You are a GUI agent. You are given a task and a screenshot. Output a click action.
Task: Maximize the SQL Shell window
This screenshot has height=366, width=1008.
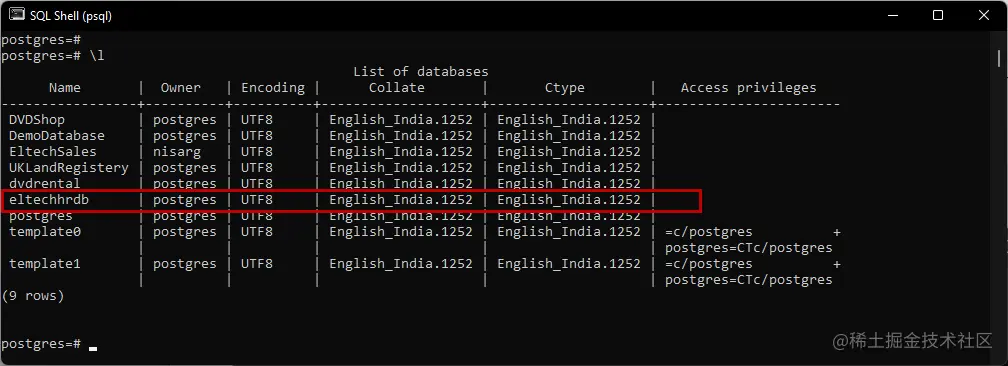pyautogui.click(x=938, y=15)
